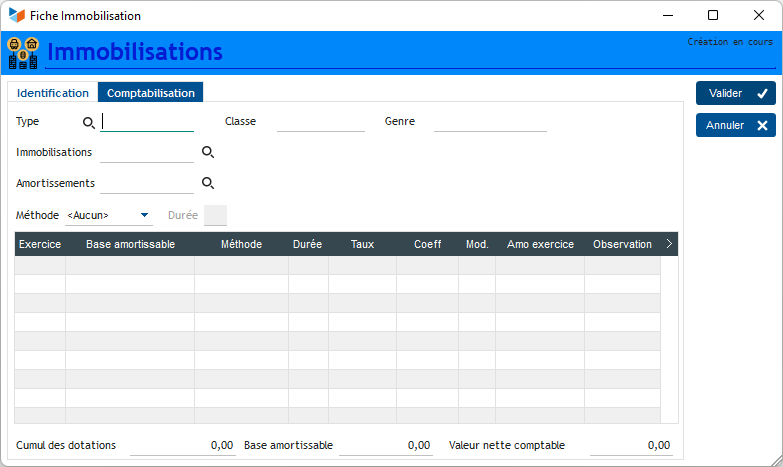The height and width of the screenshot is (467, 783).
Task: Click the Exercice column header
Action: [x=40, y=244]
